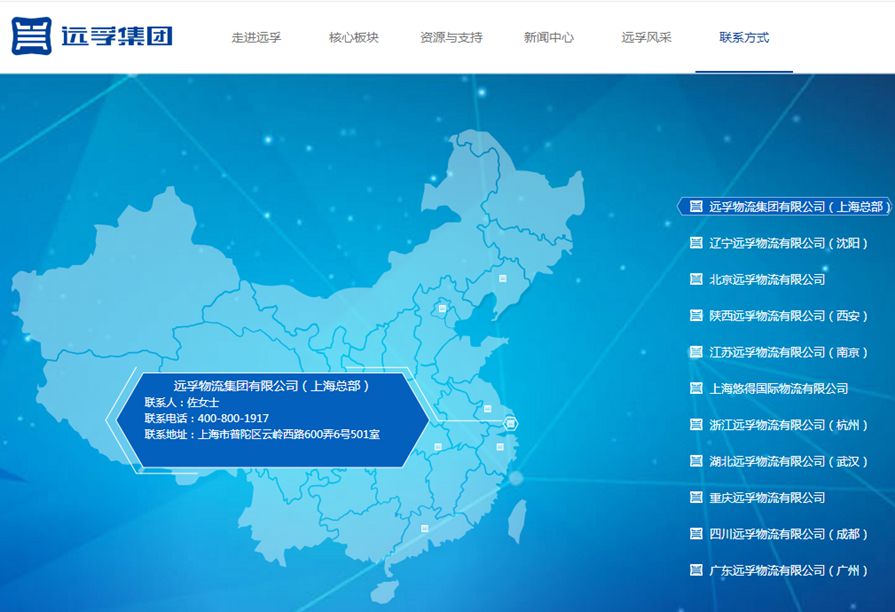Click the icon beside 重庆远孚物流有限公司
Image resolution: width=895 pixels, height=612 pixels.
(696, 497)
